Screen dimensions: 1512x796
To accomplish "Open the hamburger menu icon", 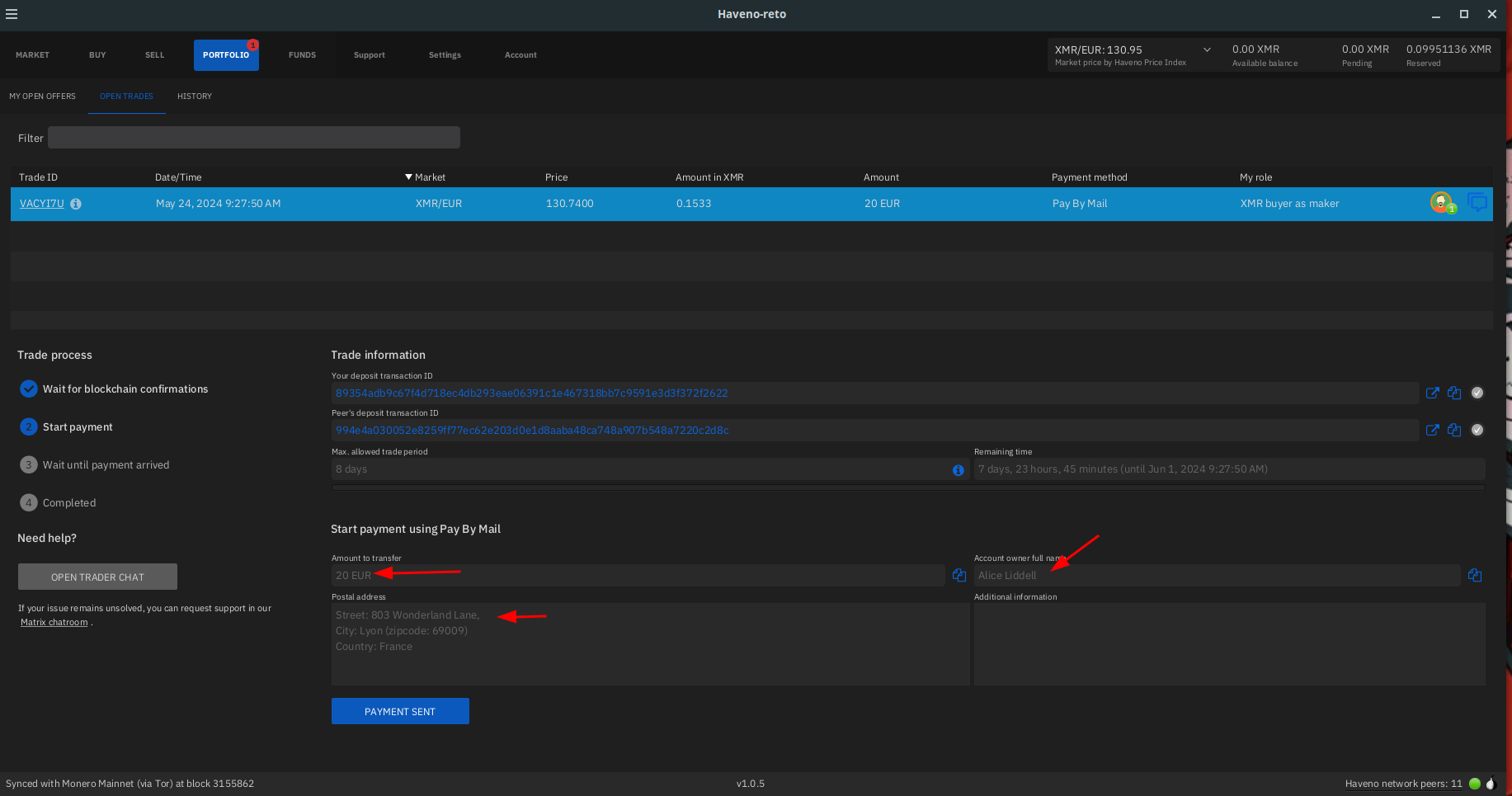I will point(12,14).
